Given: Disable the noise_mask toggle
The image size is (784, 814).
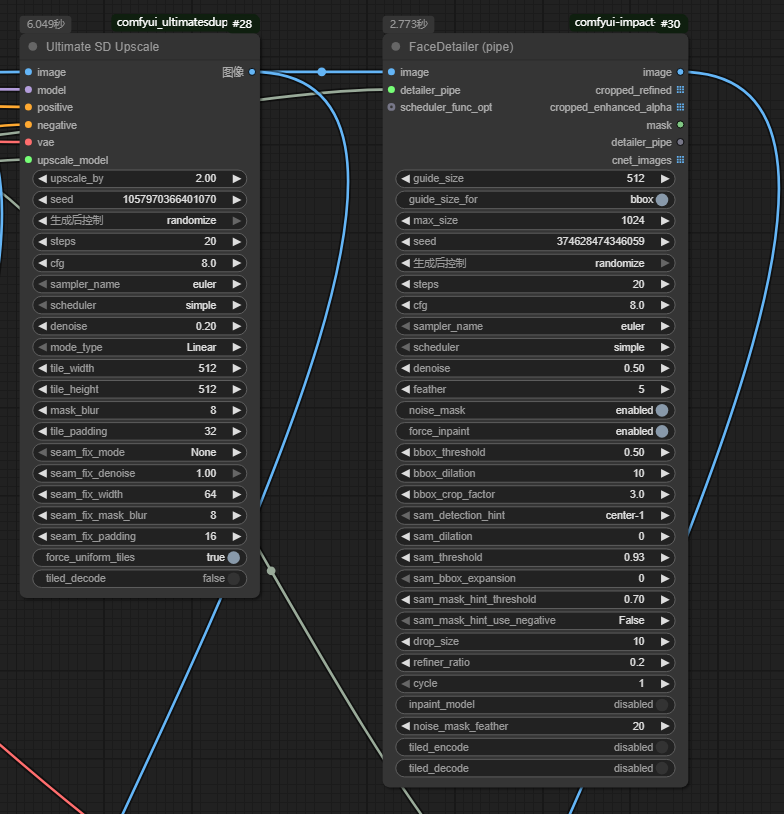Looking at the screenshot, I should pyautogui.click(x=661, y=411).
